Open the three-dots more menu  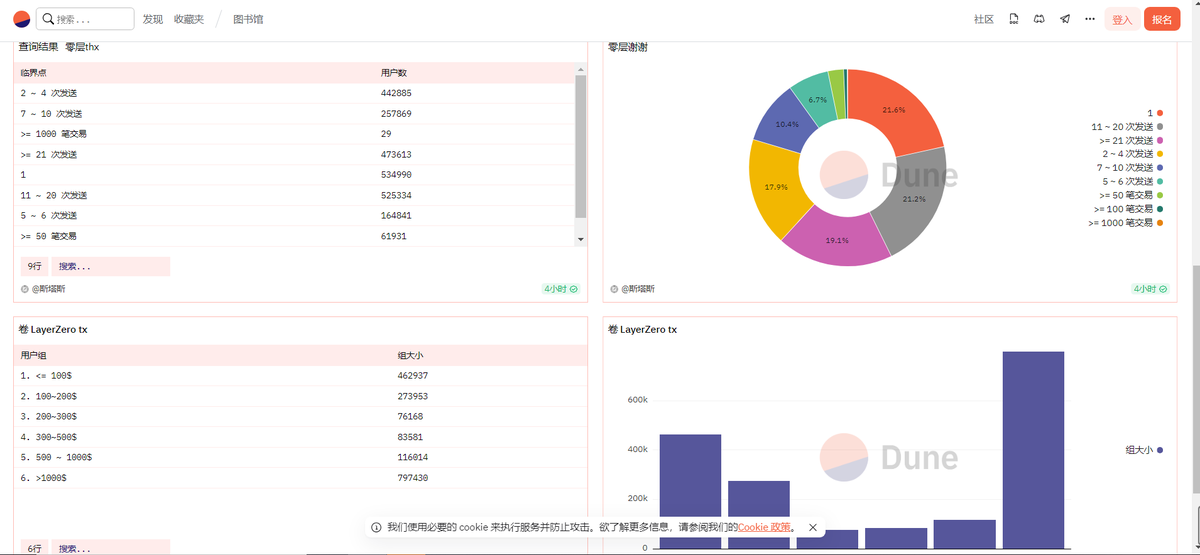point(1090,19)
